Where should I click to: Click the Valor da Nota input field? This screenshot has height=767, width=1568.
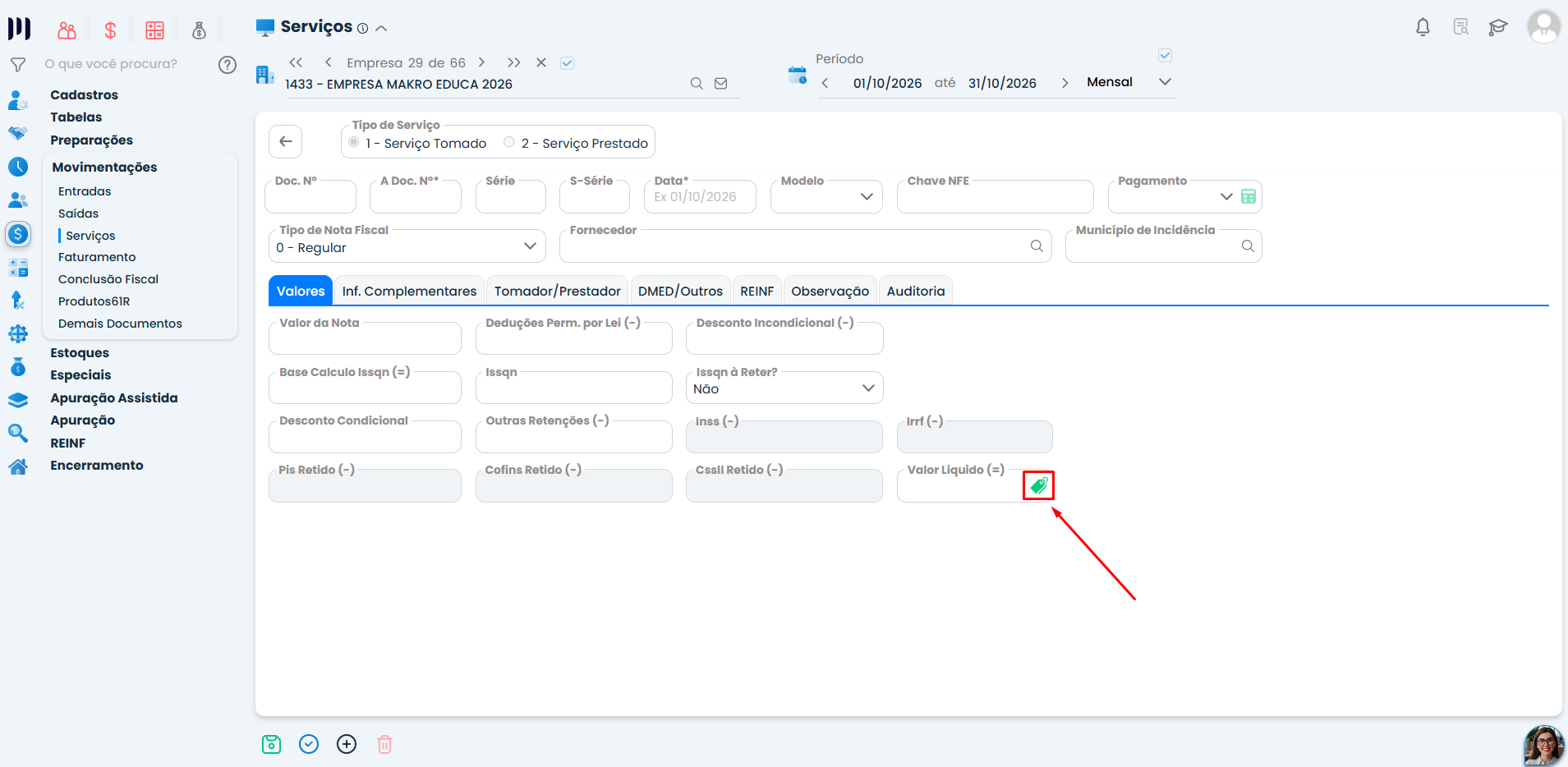(x=365, y=338)
